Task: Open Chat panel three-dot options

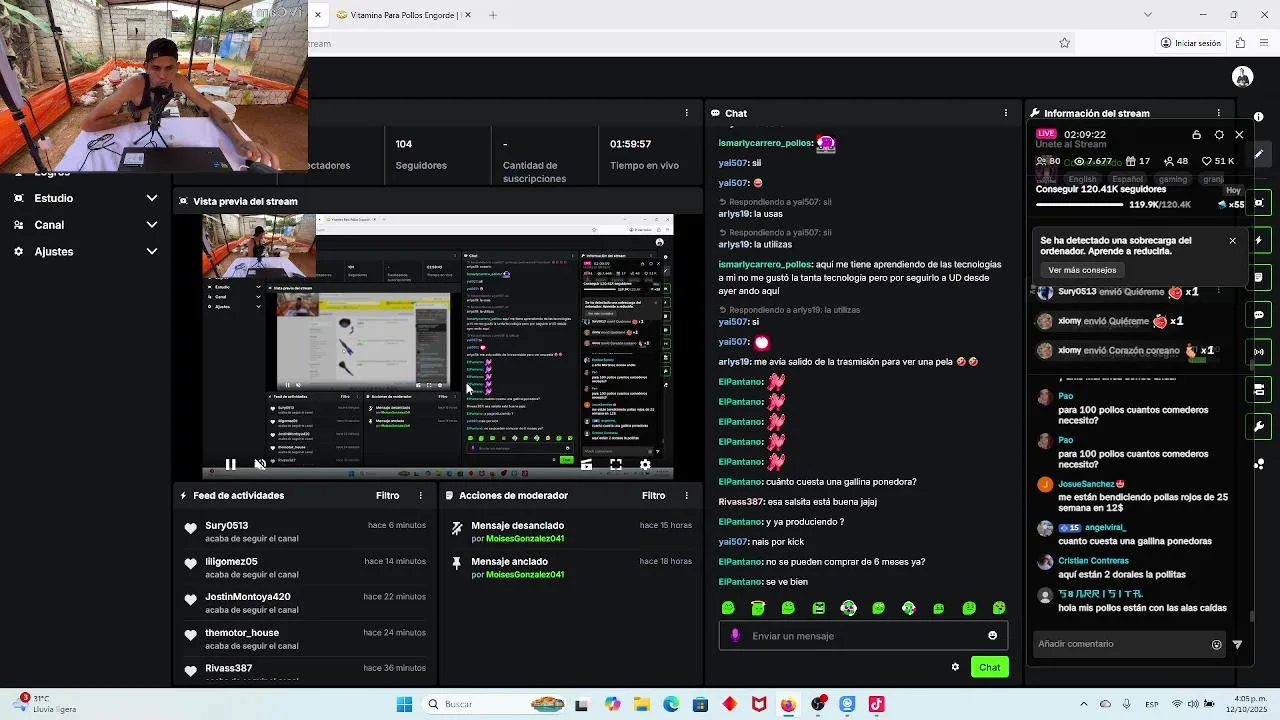Action: pos(1006,113)
